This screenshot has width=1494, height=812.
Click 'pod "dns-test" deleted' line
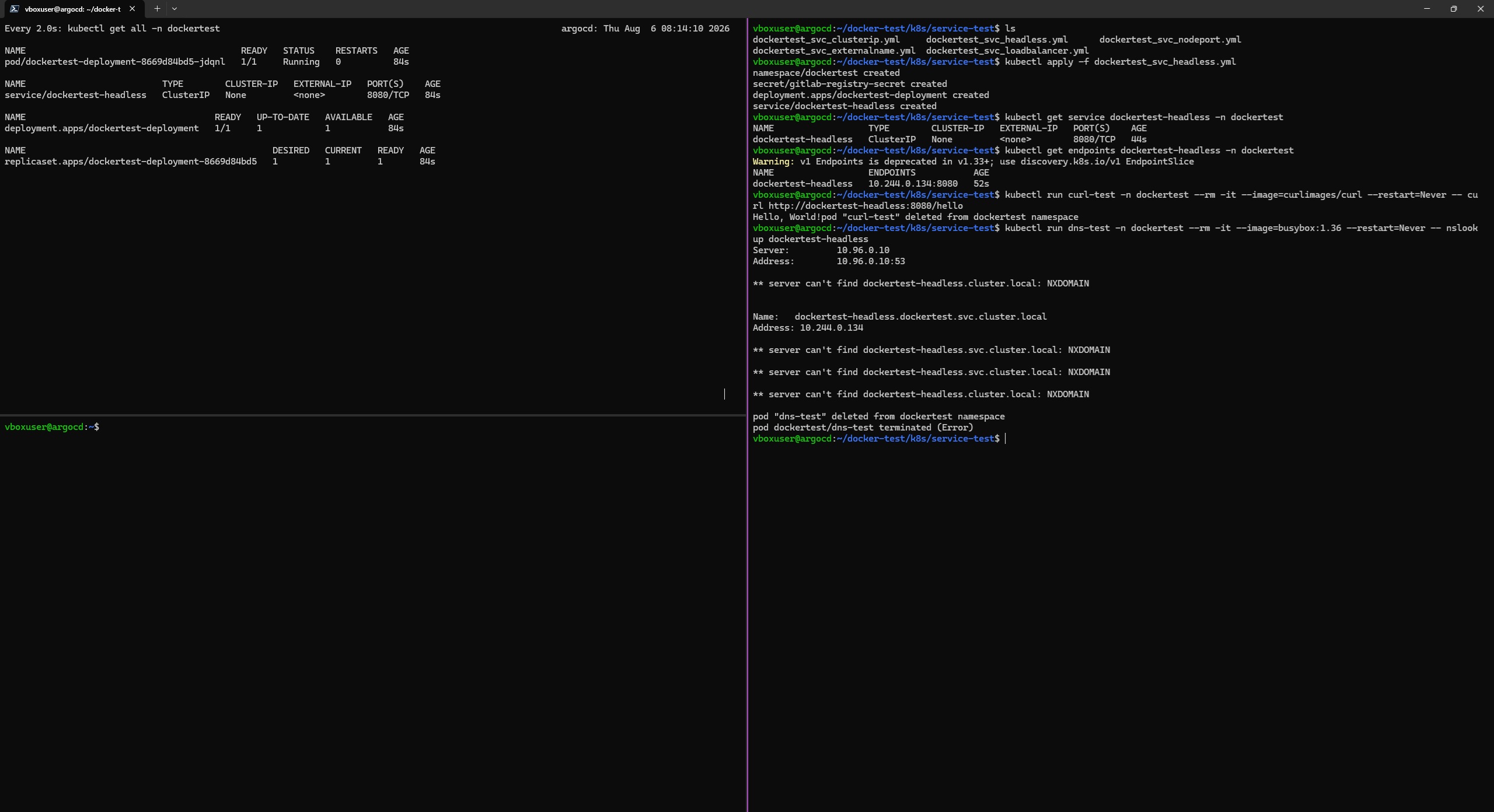click(879, 416)
